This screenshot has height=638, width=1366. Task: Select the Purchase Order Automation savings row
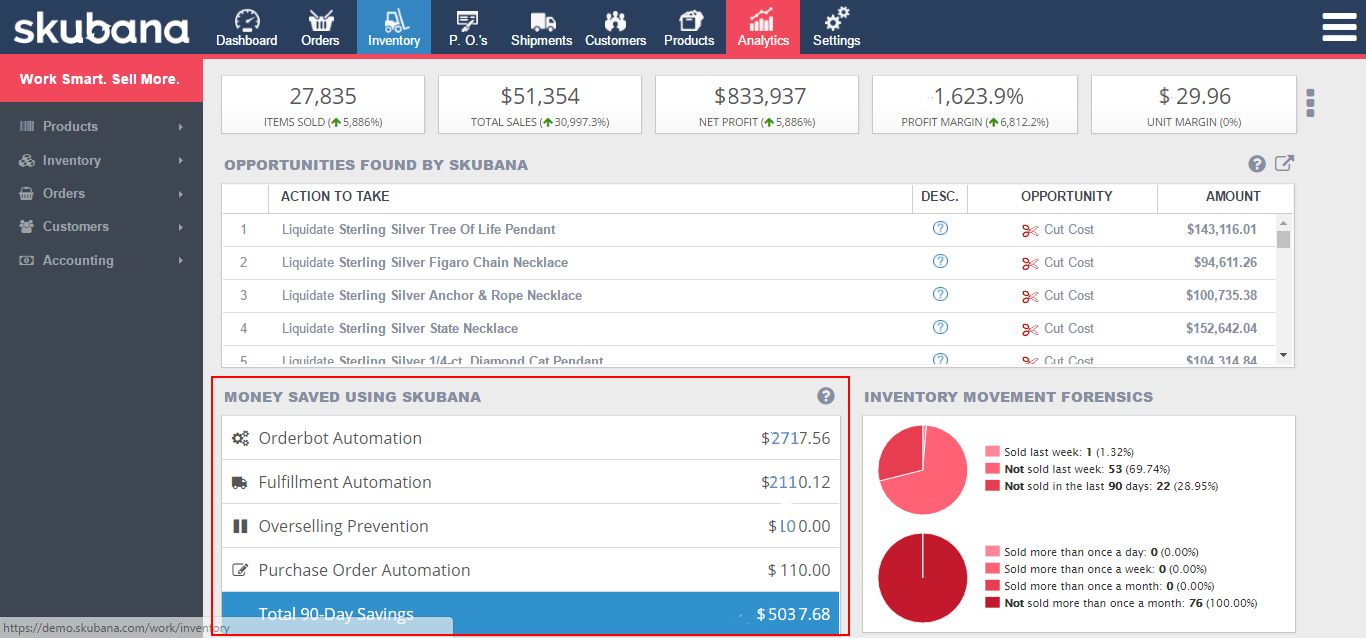coord(531,570)
